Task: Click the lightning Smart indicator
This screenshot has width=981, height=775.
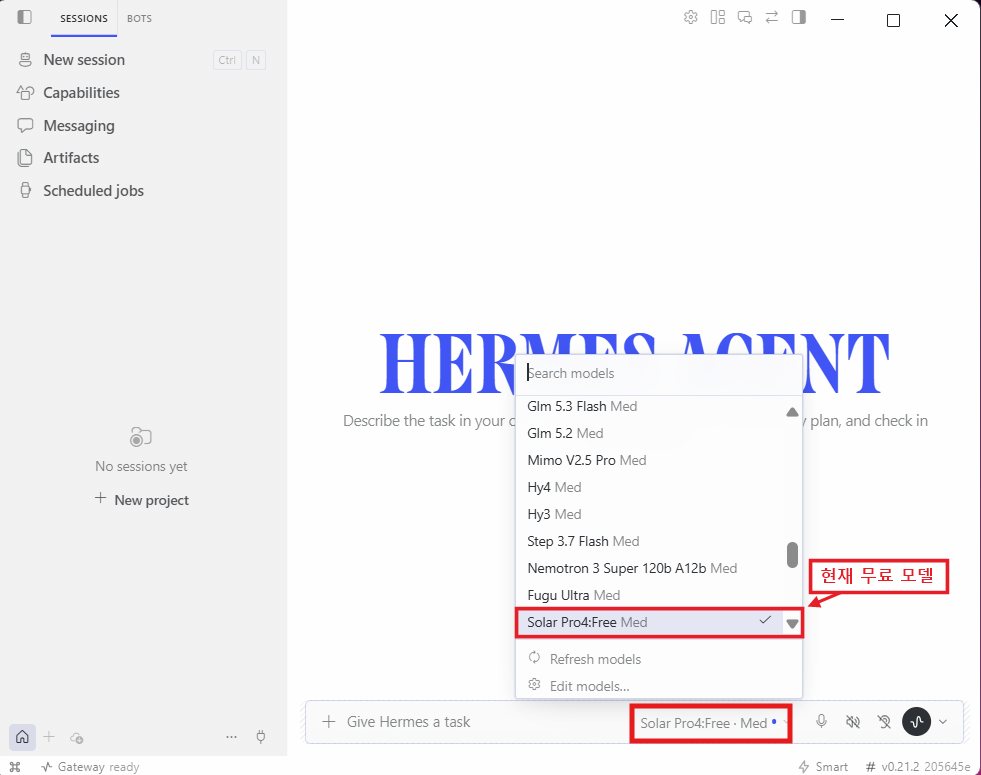Action: click(823, 767)
